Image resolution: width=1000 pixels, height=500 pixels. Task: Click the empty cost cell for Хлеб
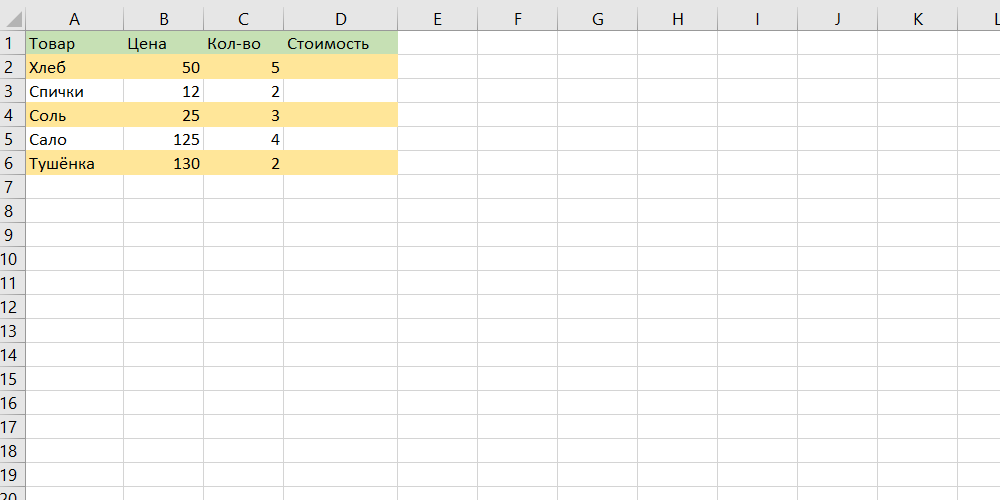click(341, 67)
